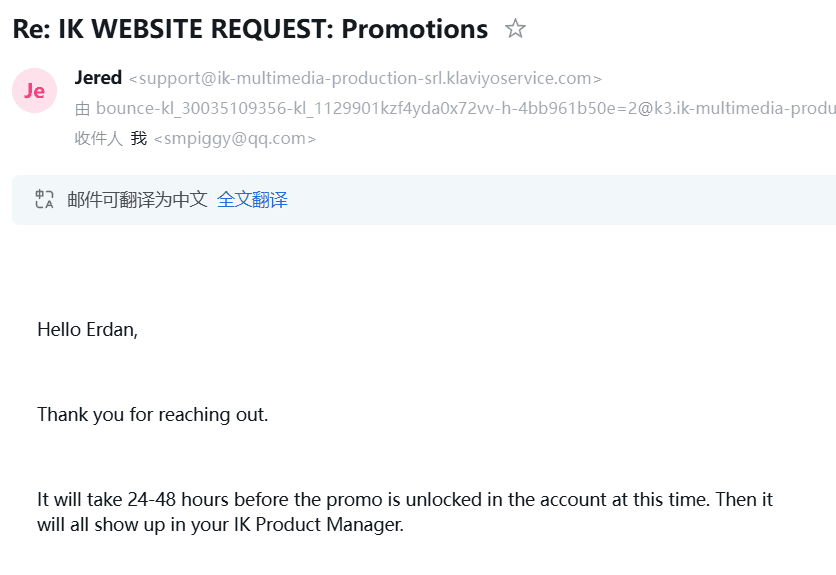Image resolution: width=836 pixels, height=575 pixels.
Task: Click the Hello Erdan greeting line
Action: coord(87,330)
